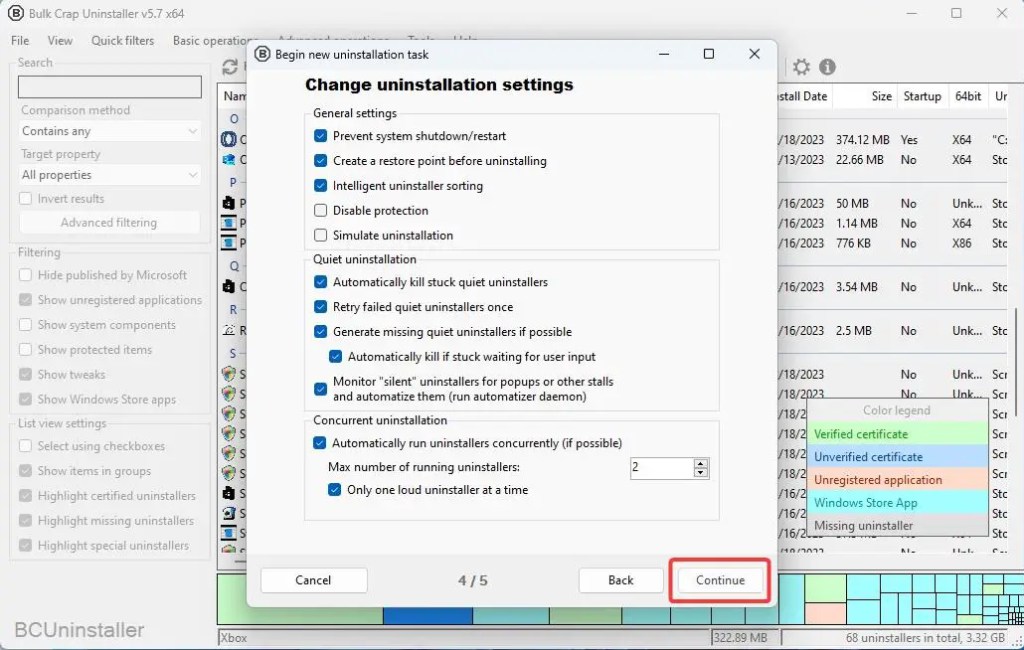1024x650 pixels.
Task: Toggle Automatically kill stuck quiet uninstallers
Action: [x=320, y=282]
